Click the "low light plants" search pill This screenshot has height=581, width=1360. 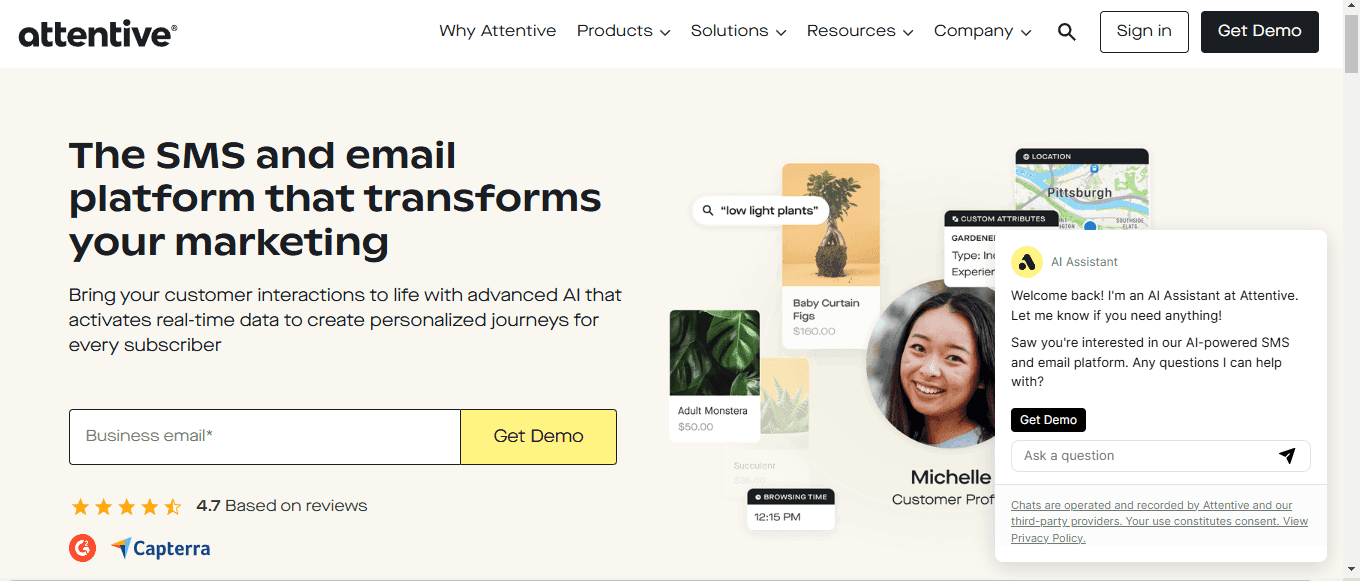(761, 210)
